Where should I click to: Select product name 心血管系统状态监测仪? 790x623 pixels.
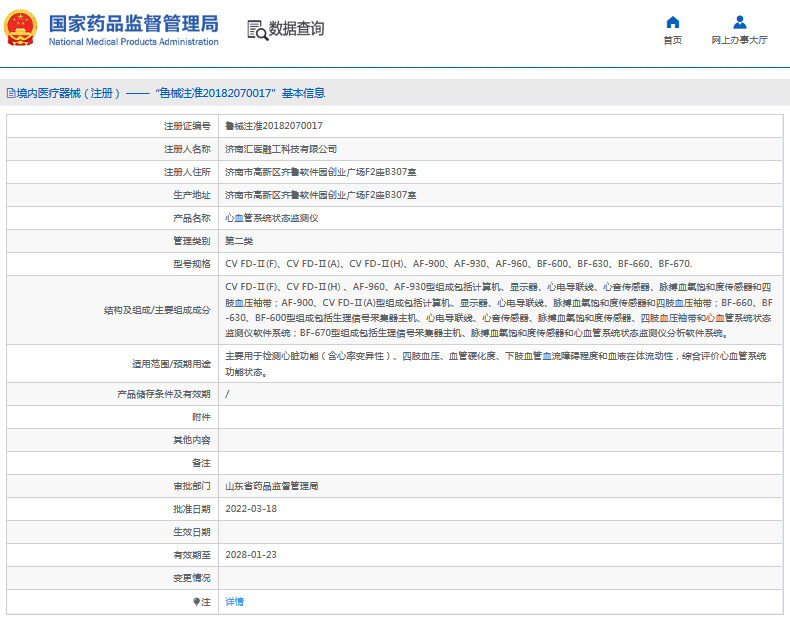[x=272, y=218]
